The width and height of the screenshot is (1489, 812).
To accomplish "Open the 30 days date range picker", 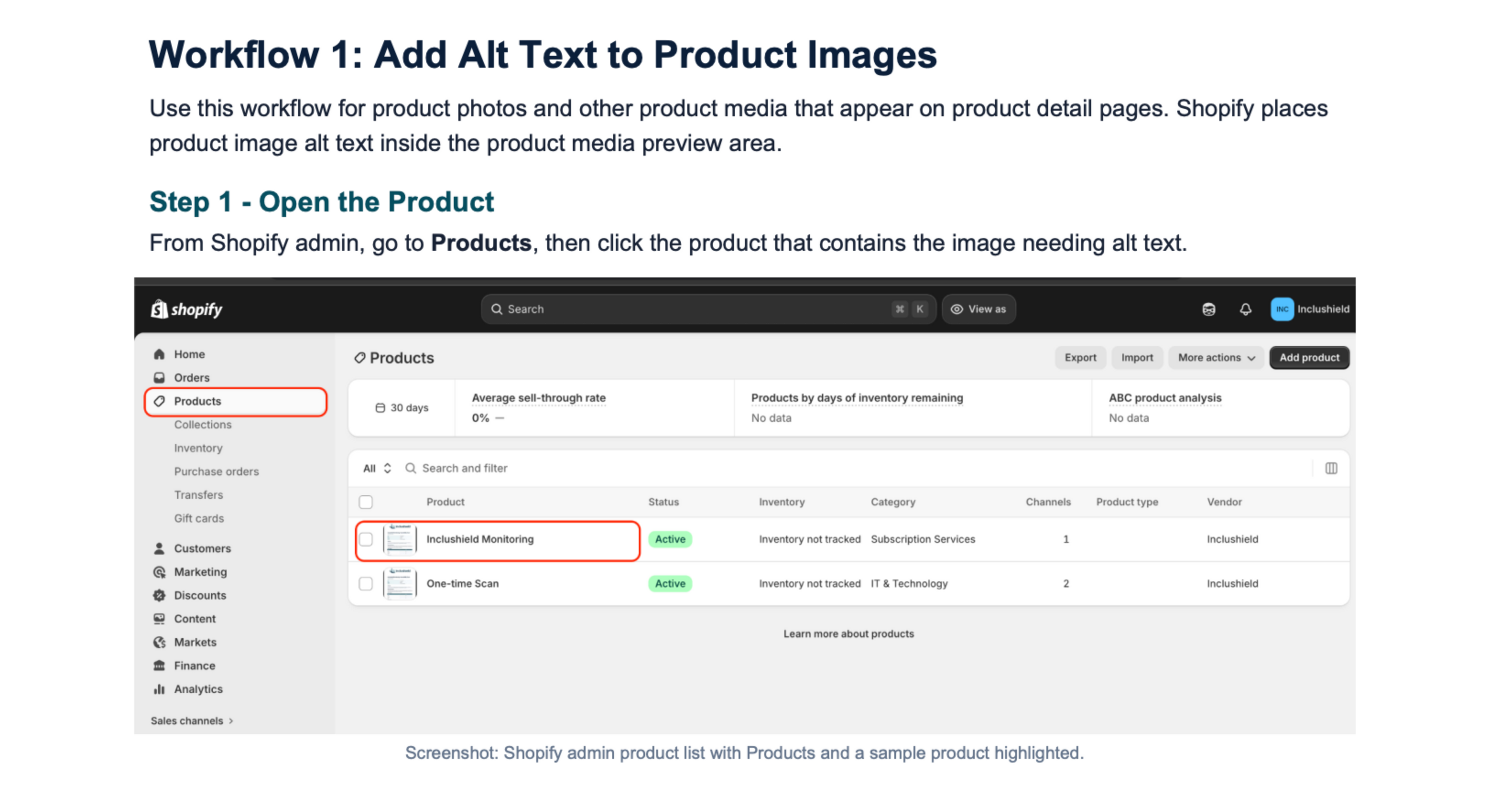I will point(402,408).
